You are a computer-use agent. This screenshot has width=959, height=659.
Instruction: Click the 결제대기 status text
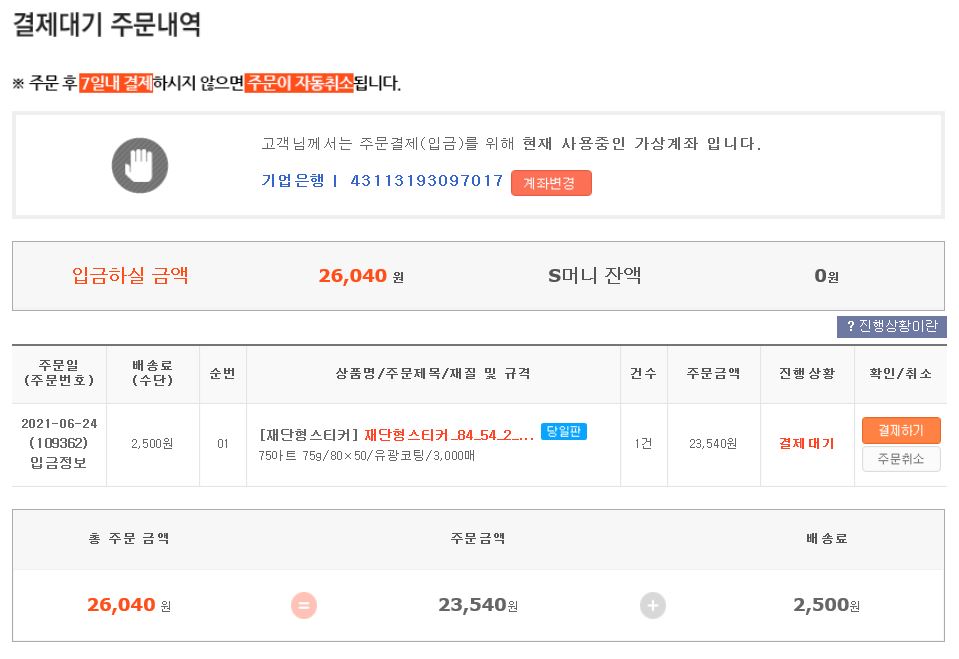coord(806,443)
